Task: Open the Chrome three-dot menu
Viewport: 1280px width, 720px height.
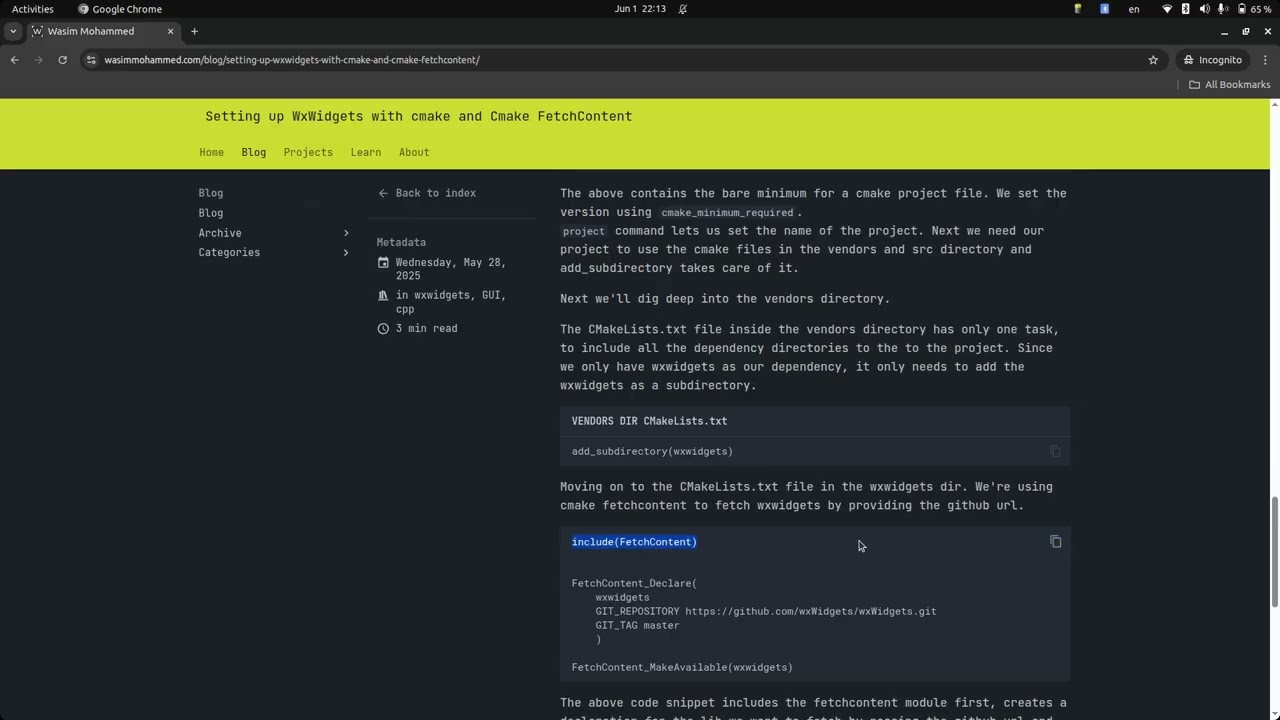Action: 1265,60
